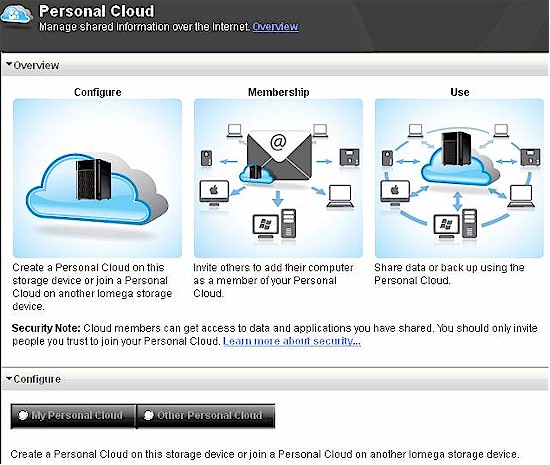This screenshot has height=465, width=550.
Task: Select My Personal Cloud option
Action: click(x=73, y=415)
